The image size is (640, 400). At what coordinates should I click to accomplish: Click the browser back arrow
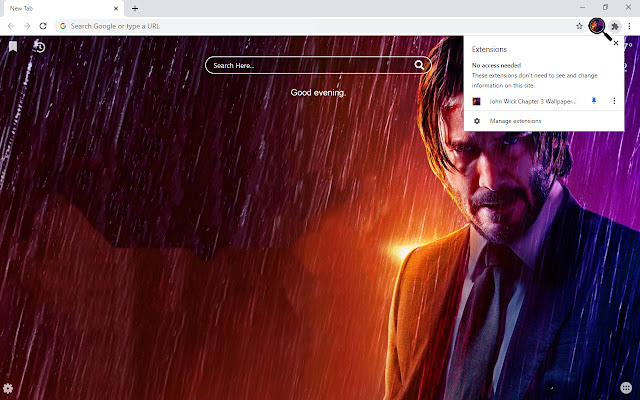click(x=11, y=26)
